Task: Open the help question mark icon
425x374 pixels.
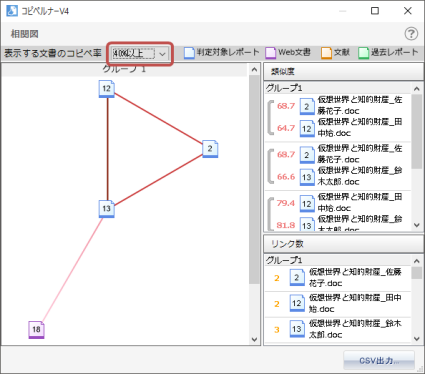Action: pos(411,34)
